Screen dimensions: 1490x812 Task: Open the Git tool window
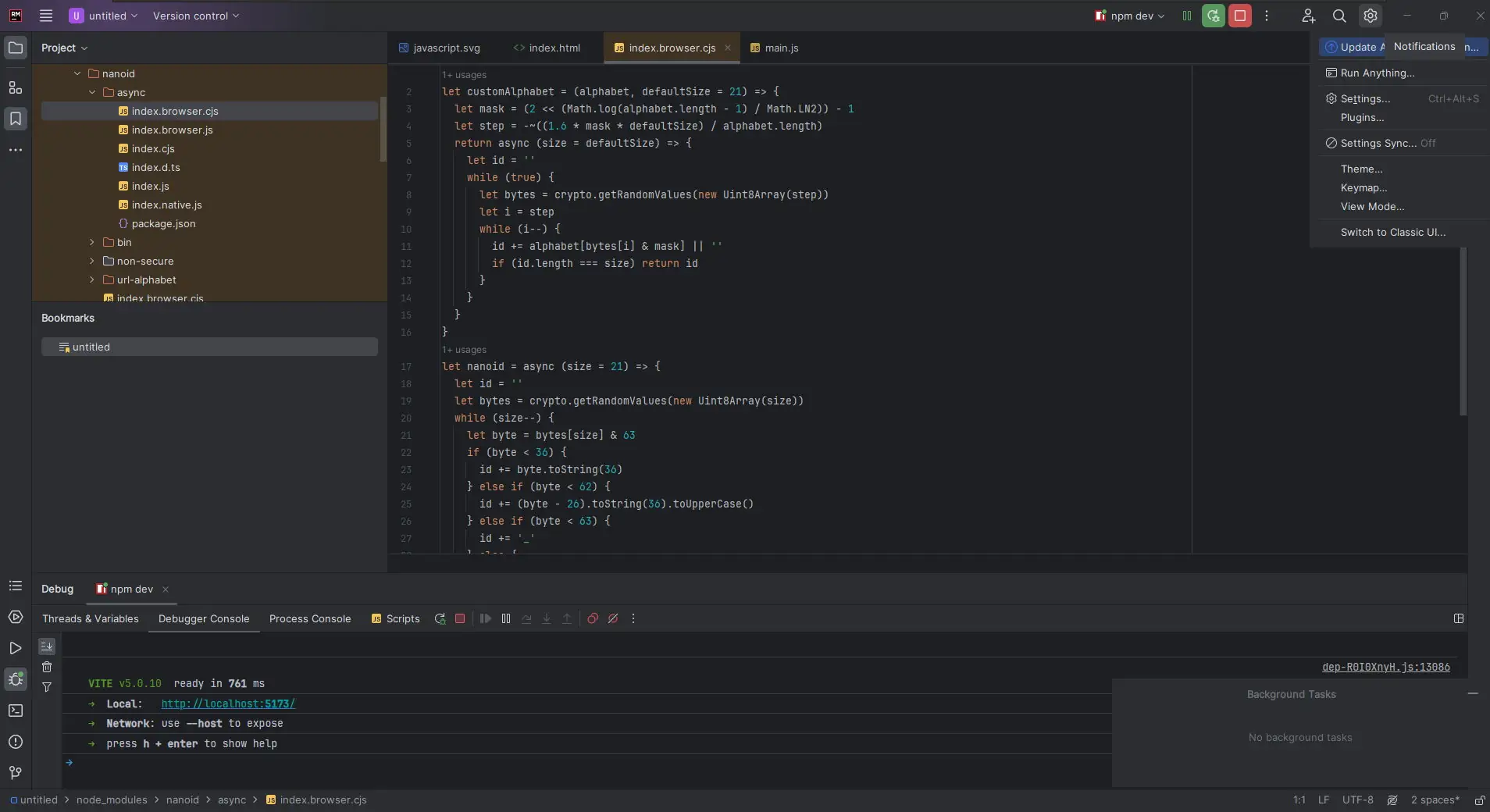(x=15, y=773)
